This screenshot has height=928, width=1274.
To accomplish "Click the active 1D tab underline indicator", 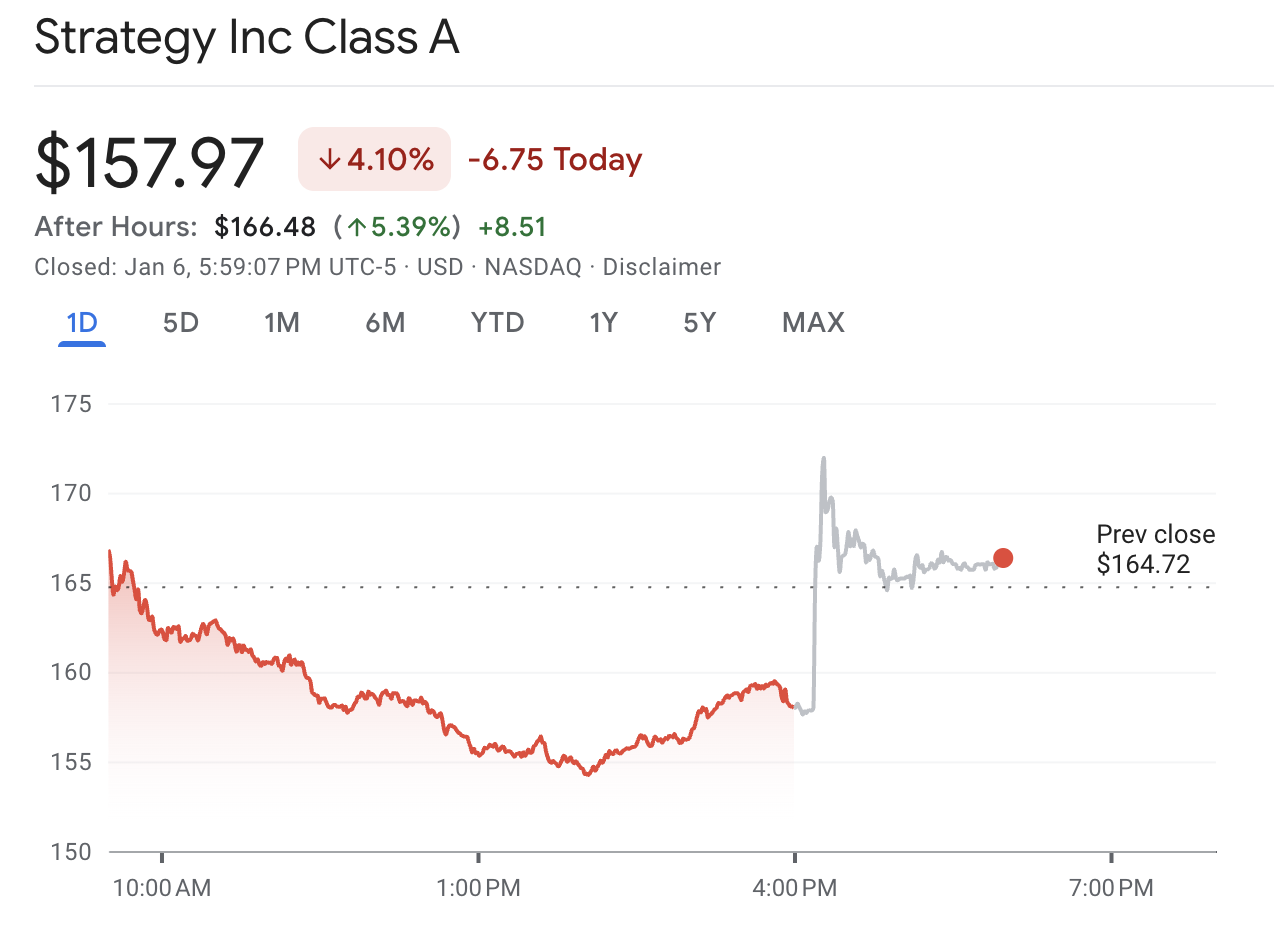I will click(x=80, y=345).
